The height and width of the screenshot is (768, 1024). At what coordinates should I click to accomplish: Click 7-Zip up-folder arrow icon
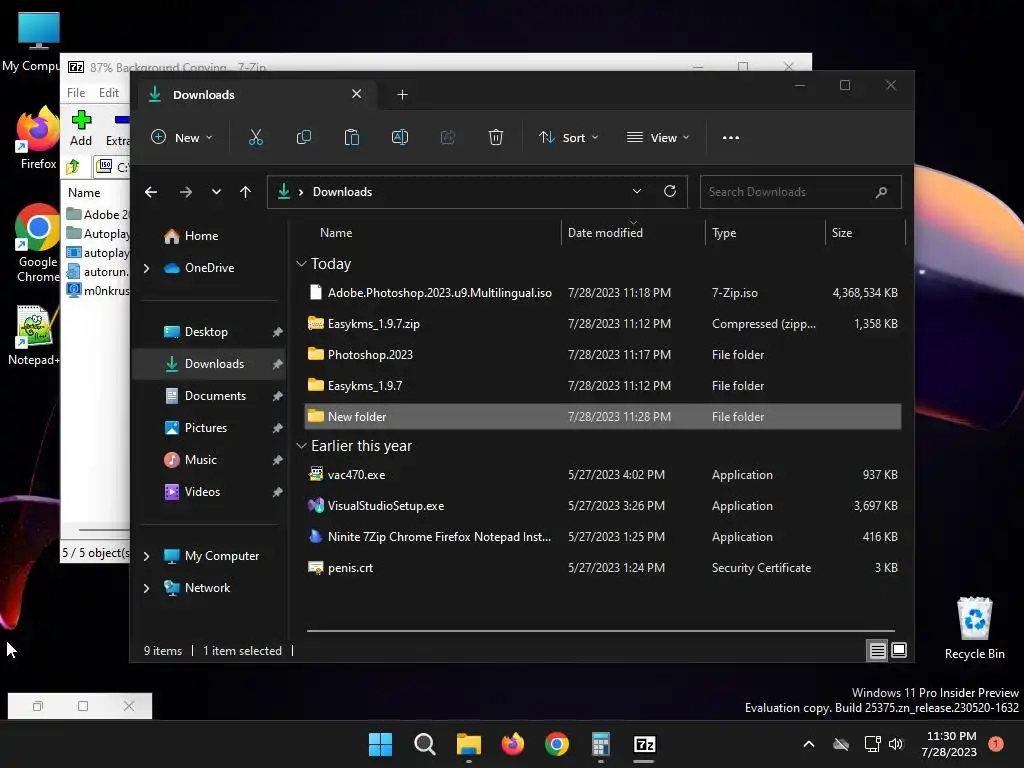click(73, 167)
